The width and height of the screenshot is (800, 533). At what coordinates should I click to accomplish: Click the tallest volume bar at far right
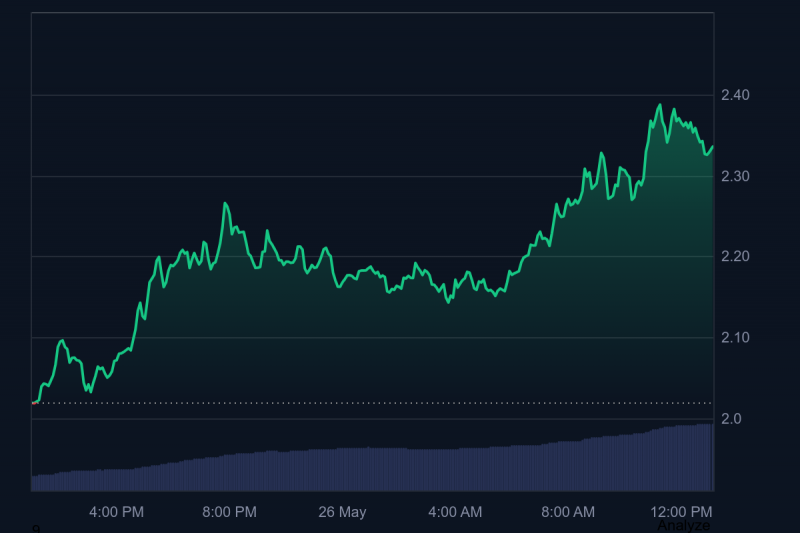tap(712, 457)
